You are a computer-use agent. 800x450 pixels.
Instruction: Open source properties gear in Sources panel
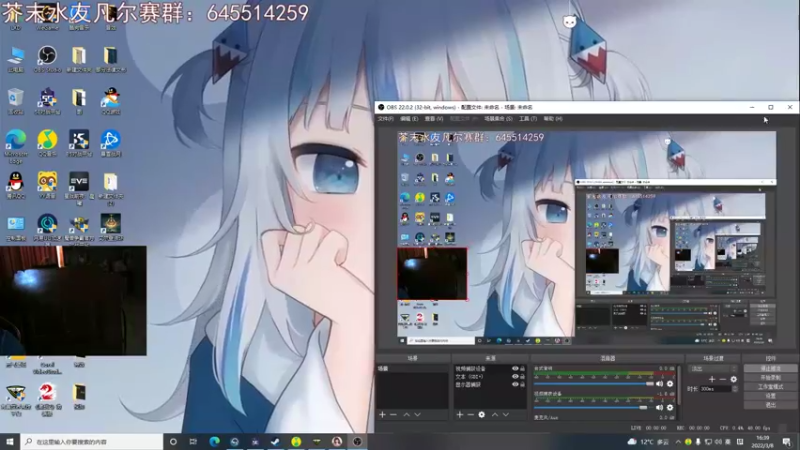[482, 415]
